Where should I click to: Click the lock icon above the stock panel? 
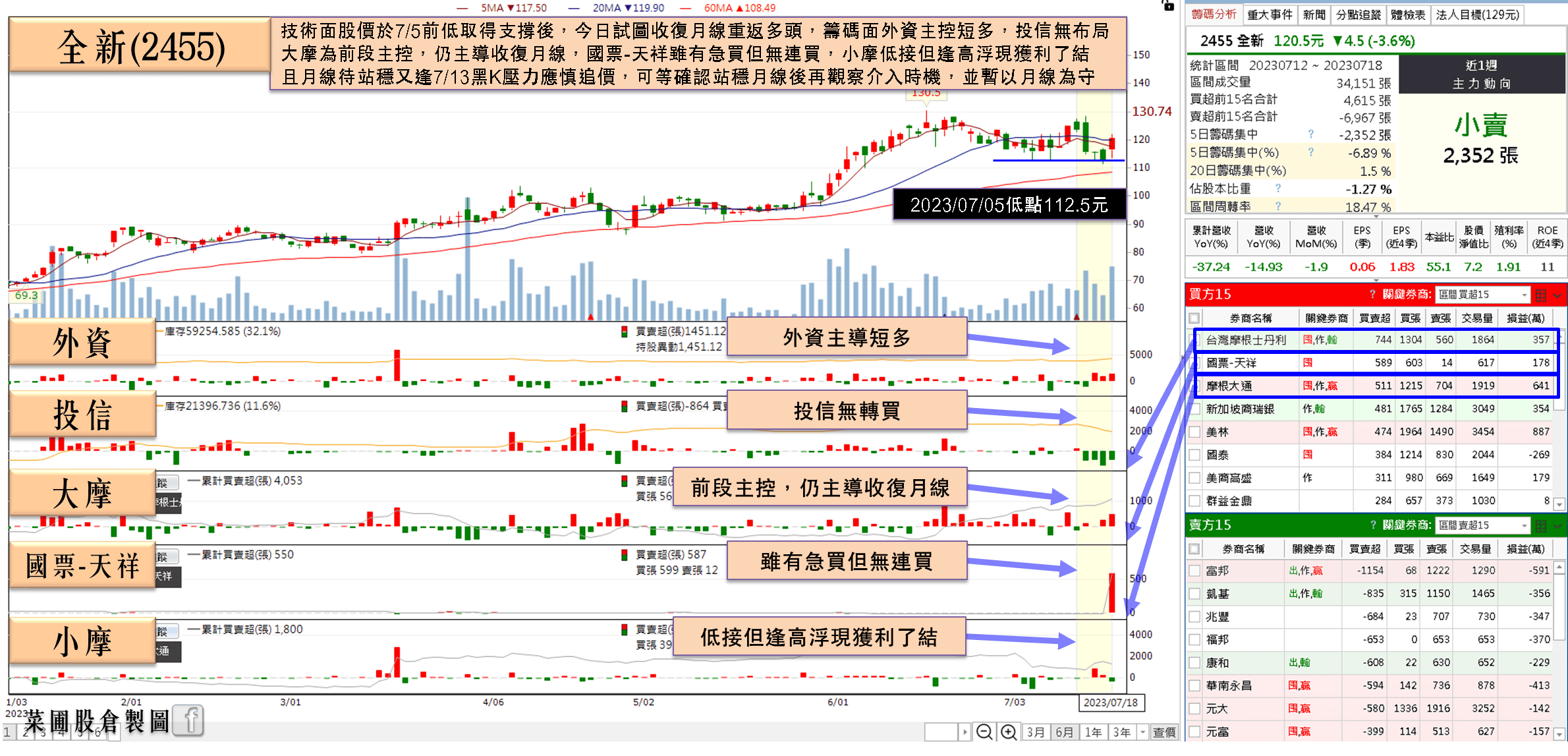[1168, 5]
